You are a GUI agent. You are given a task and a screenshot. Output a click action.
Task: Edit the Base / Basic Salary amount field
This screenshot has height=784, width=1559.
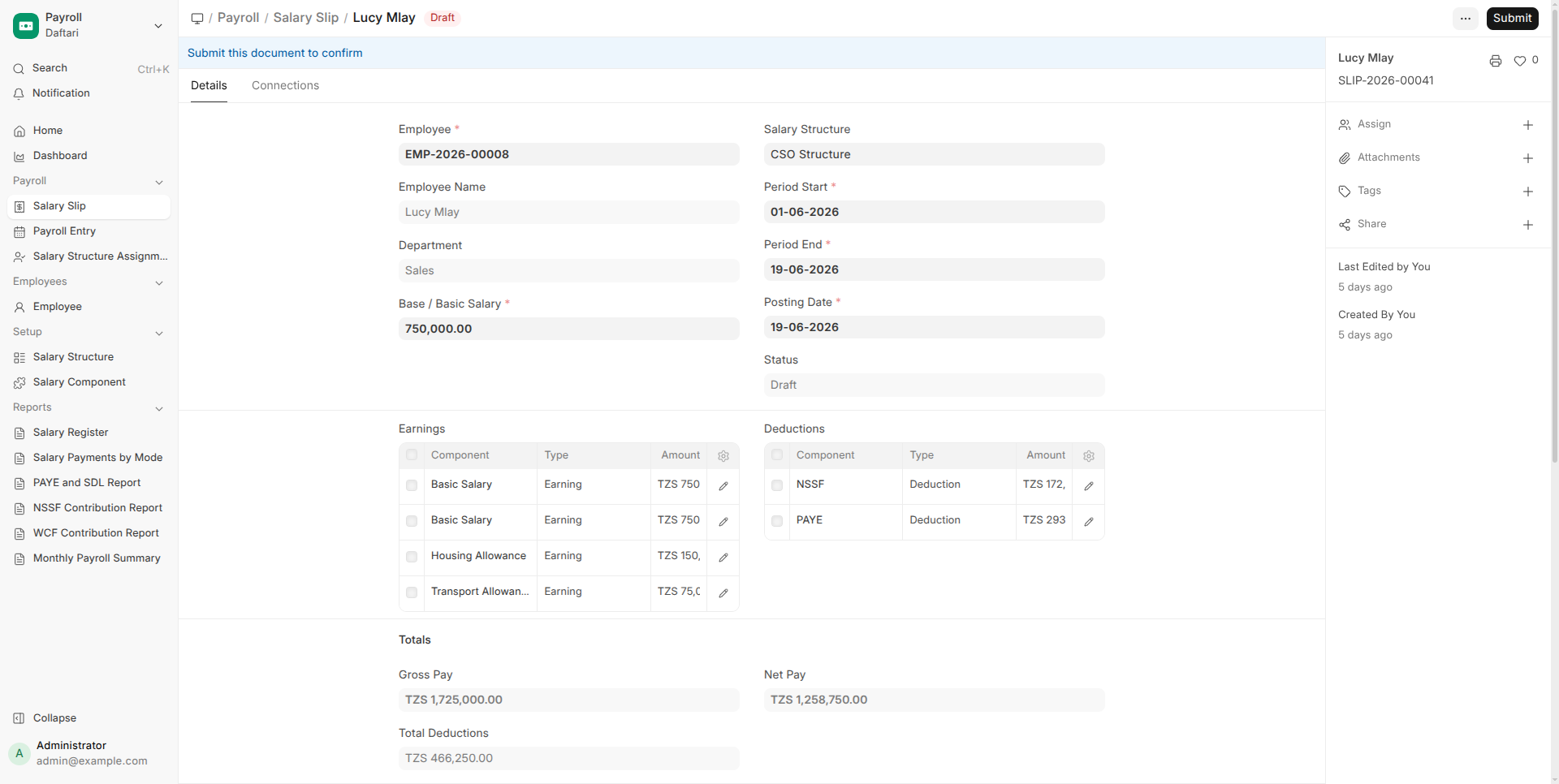568,329
